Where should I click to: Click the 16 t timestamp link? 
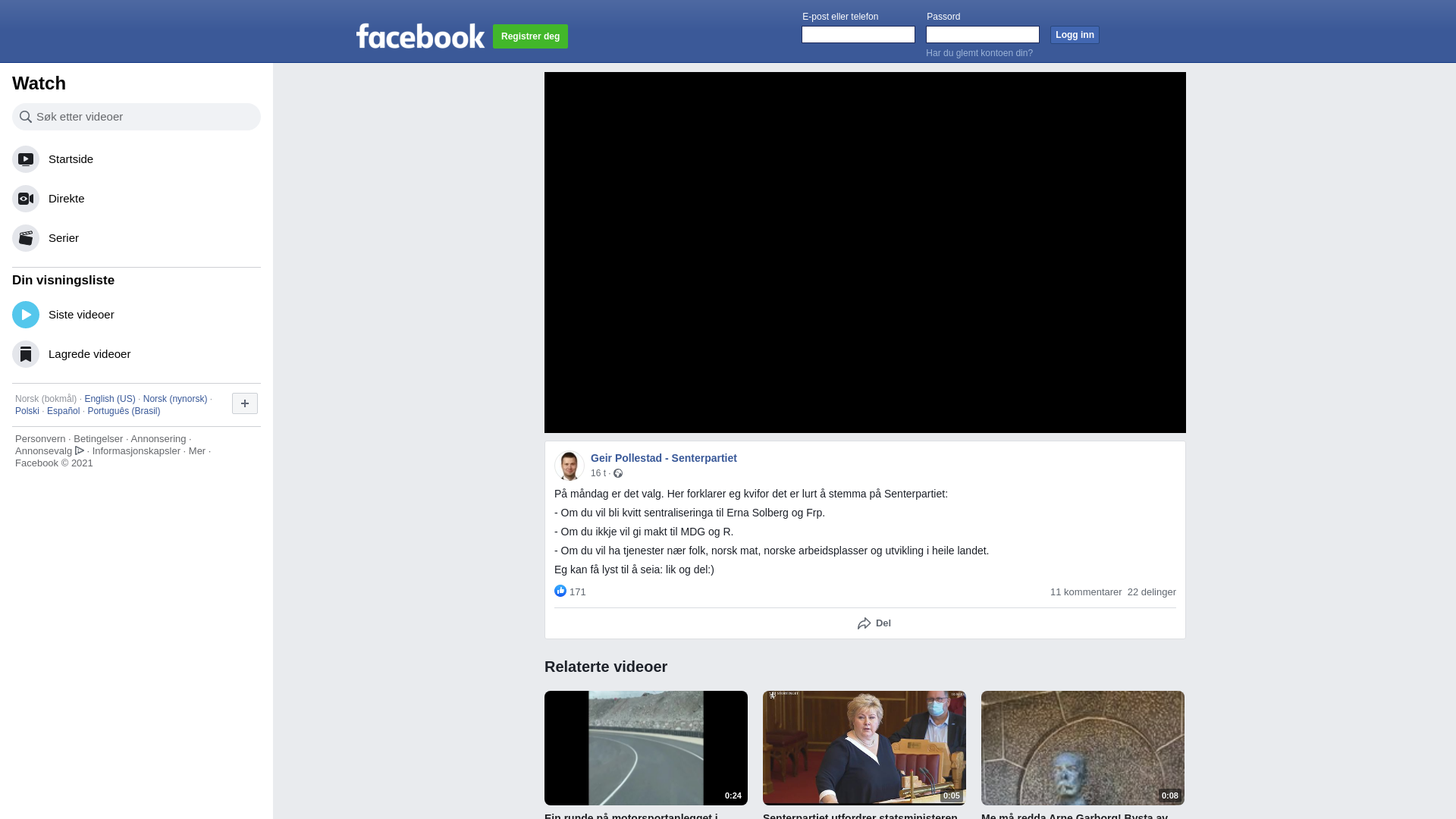tap(598, 473)
